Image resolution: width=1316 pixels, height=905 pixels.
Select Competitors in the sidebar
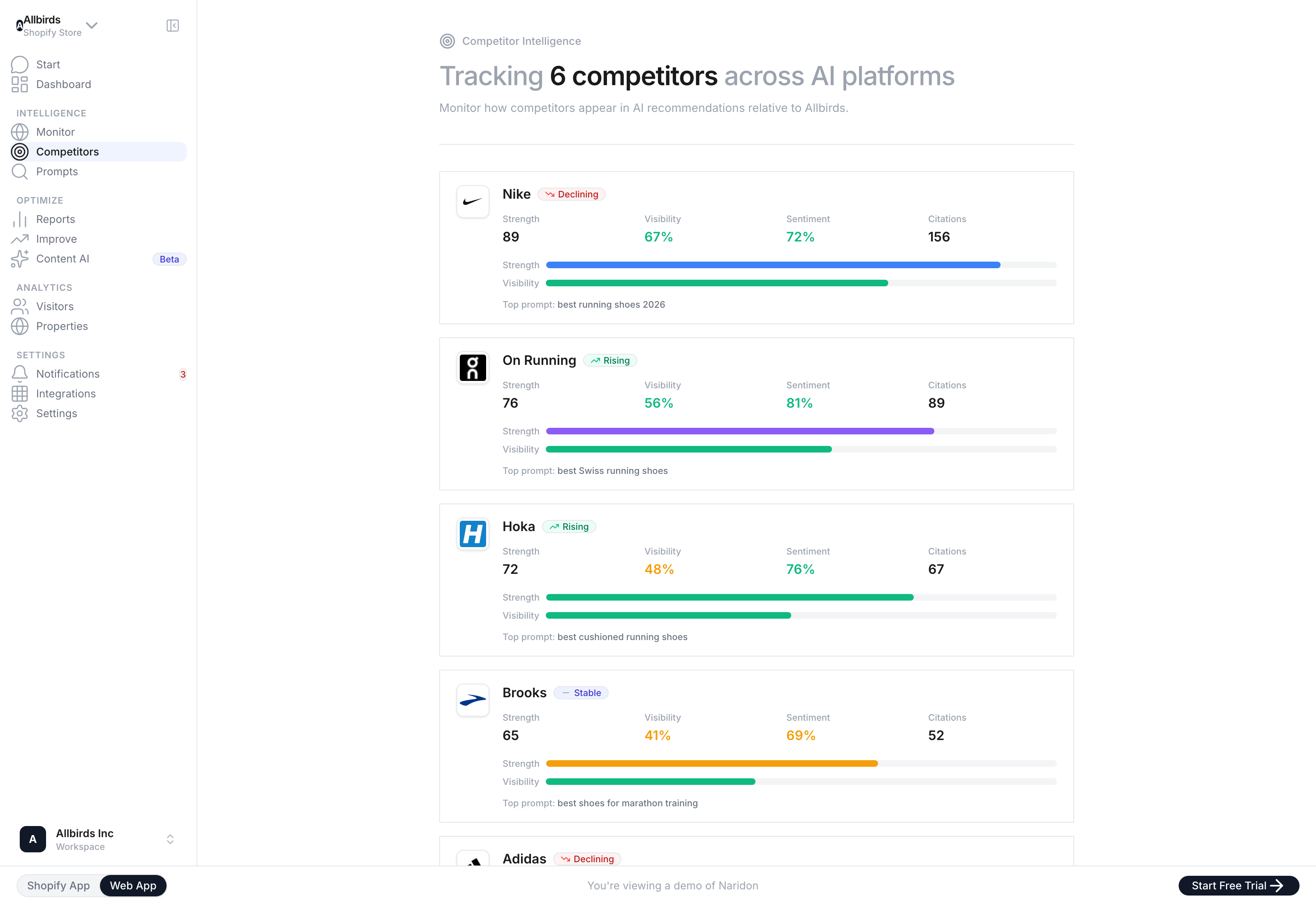click(x=99, y=152)
